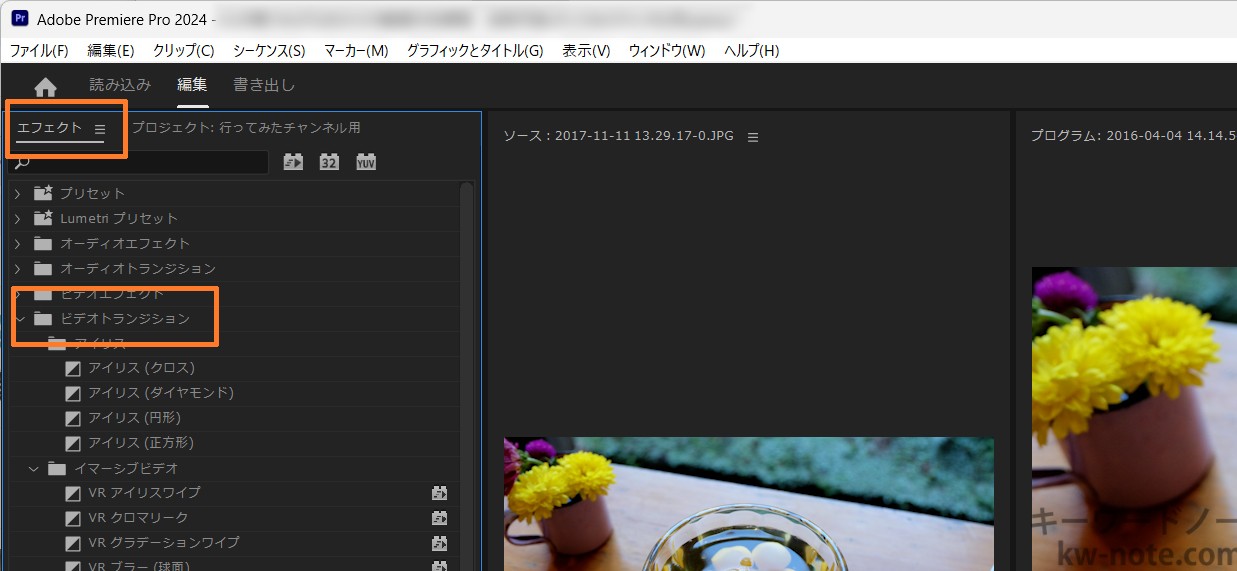Expand the オーディオエフェクト folder
1237x571 pixels.
pyautogui.click(x=17, y=243)
